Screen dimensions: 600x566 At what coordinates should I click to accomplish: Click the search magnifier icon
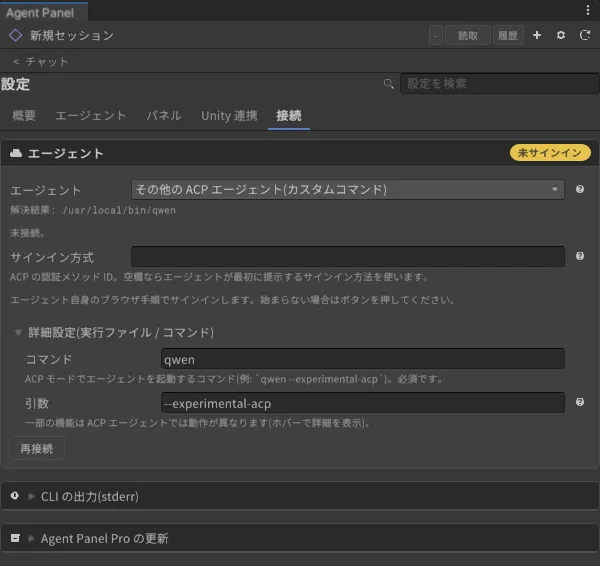(x=388, y=84)
